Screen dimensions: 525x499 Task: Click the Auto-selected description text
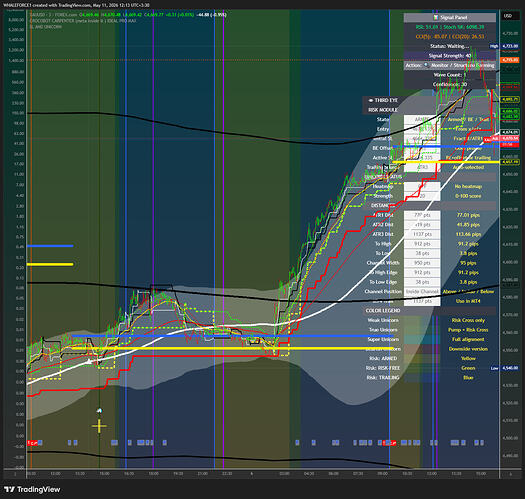coord(468,167)
